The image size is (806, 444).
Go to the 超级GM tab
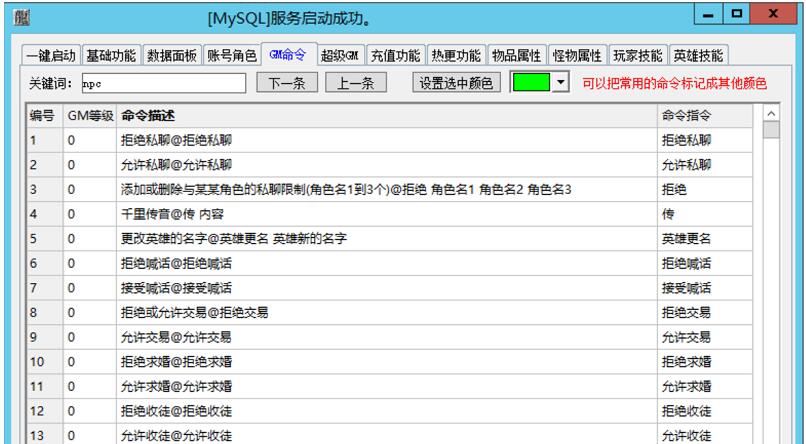click(339, 55)
